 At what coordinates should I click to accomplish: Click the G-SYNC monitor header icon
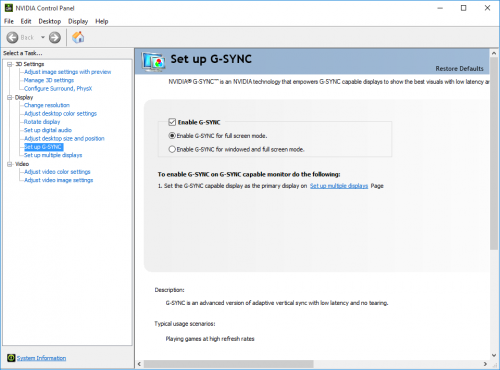153,62
